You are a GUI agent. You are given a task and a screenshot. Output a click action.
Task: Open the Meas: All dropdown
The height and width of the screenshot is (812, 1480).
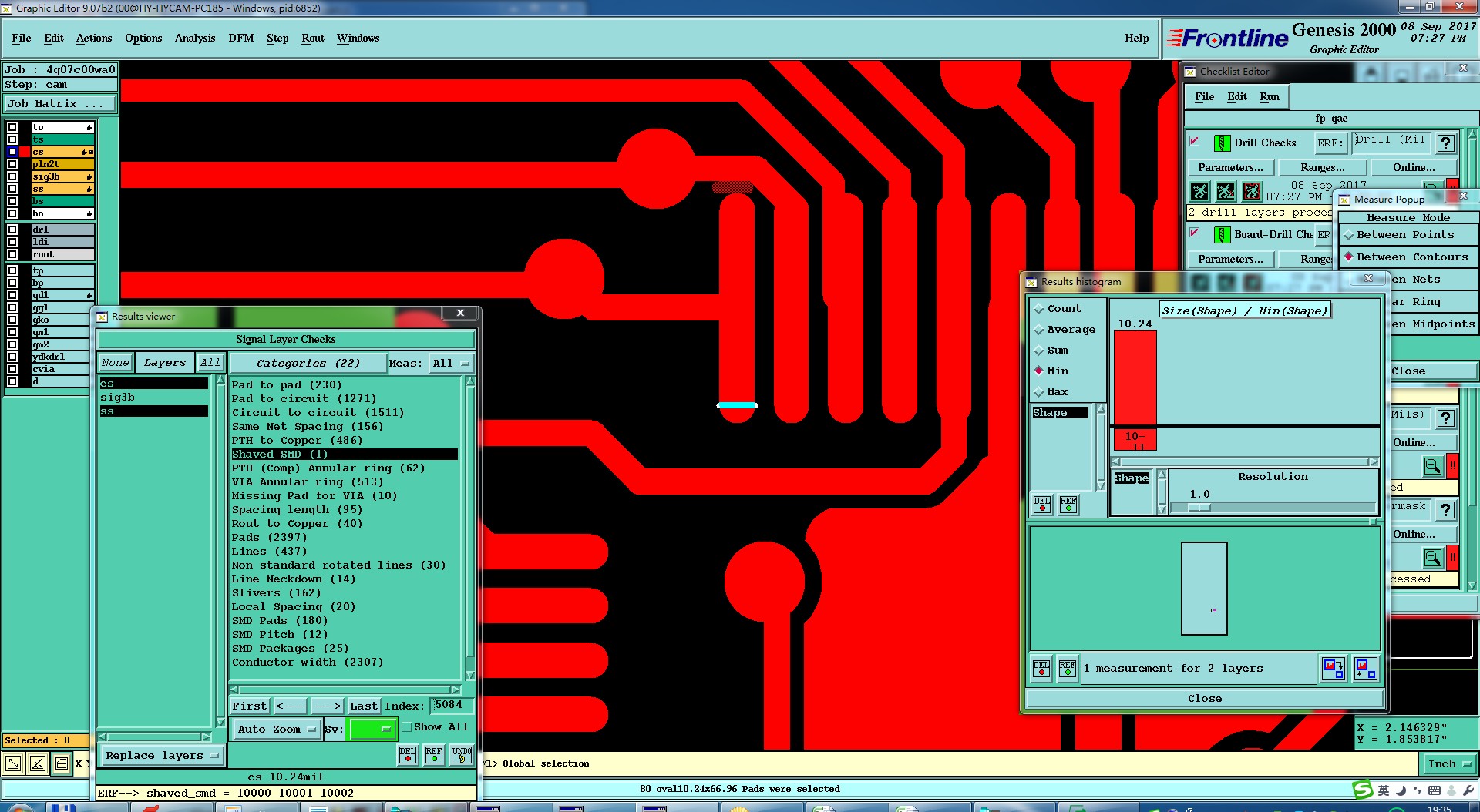click(451, 364)
